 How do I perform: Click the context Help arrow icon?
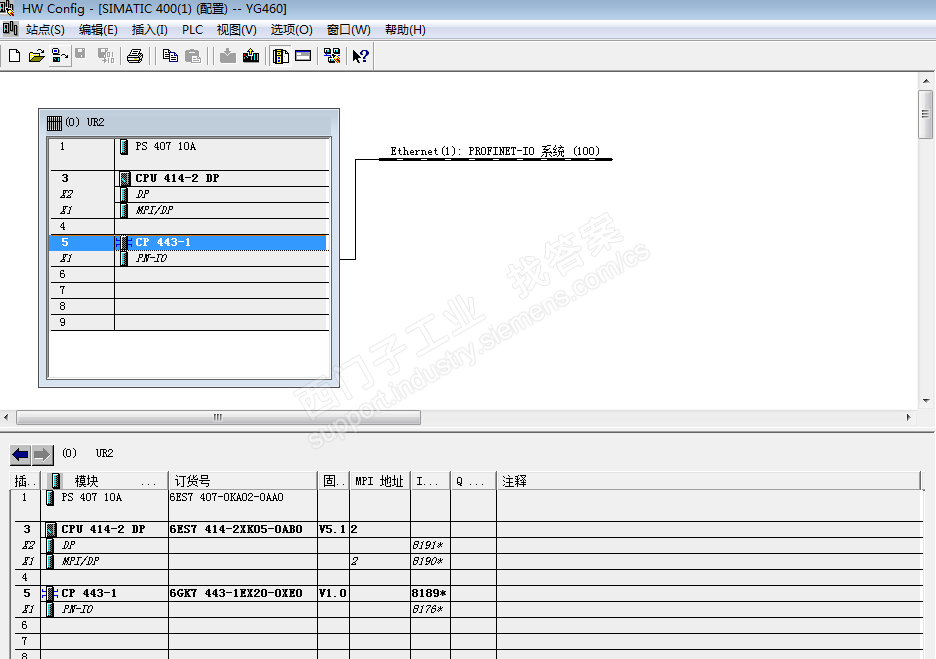[361, 56]
